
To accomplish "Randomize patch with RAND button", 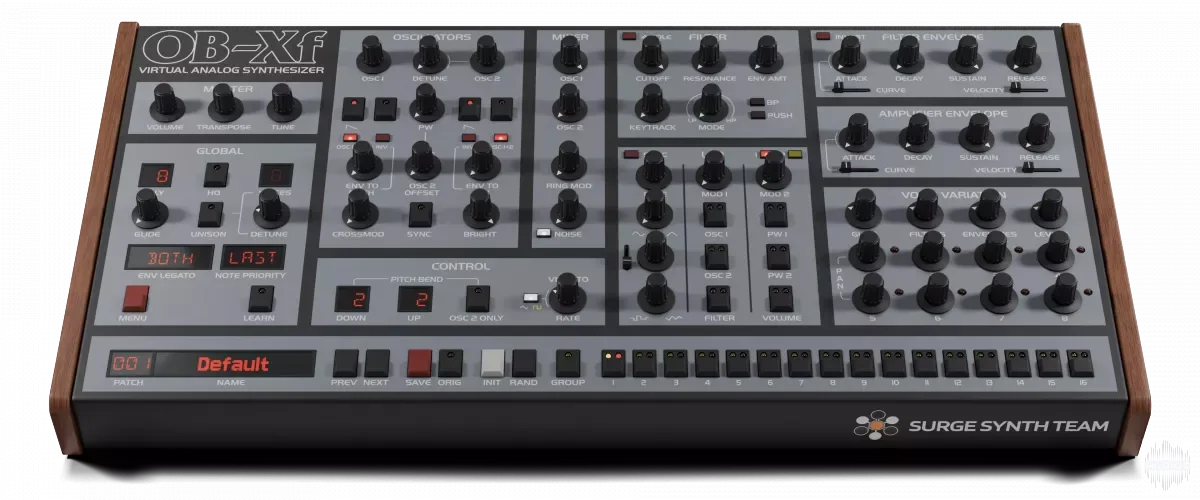I will coord(524,362).
